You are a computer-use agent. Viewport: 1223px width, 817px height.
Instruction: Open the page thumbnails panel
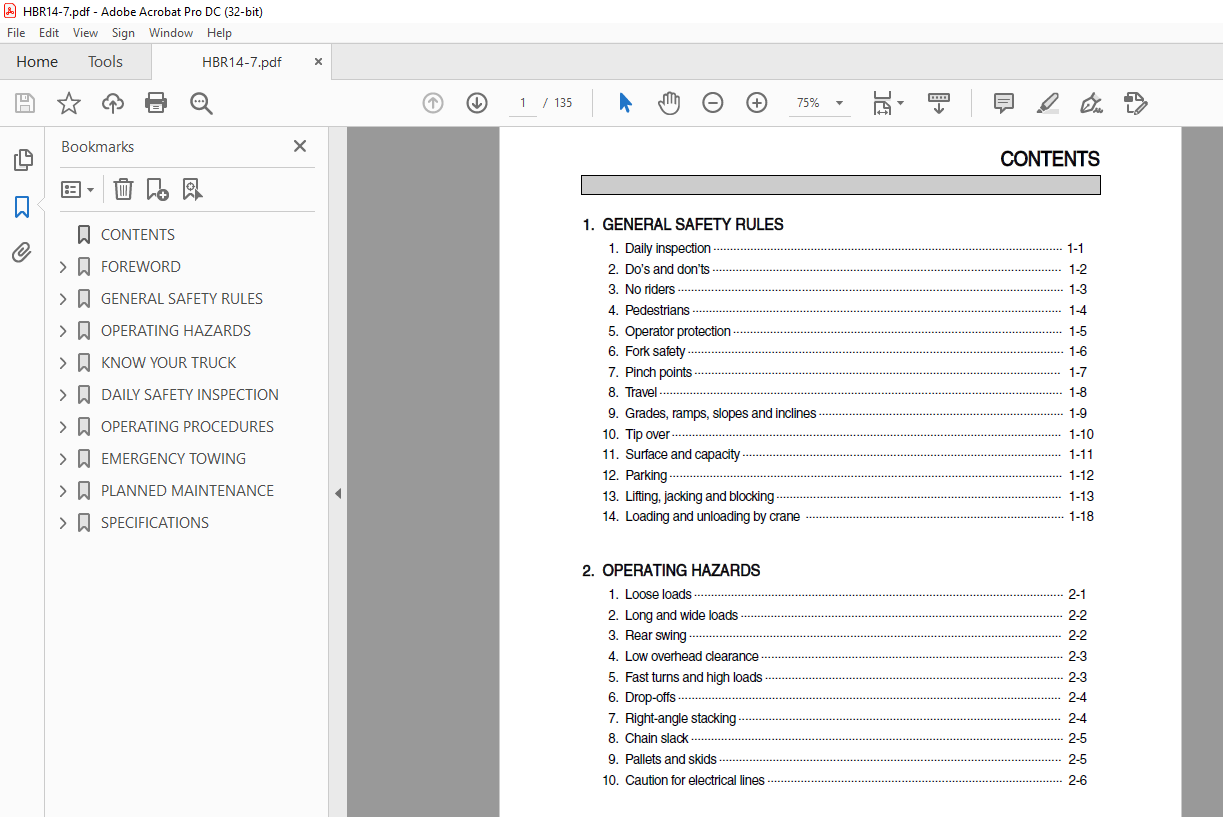[x=22, y=160]
